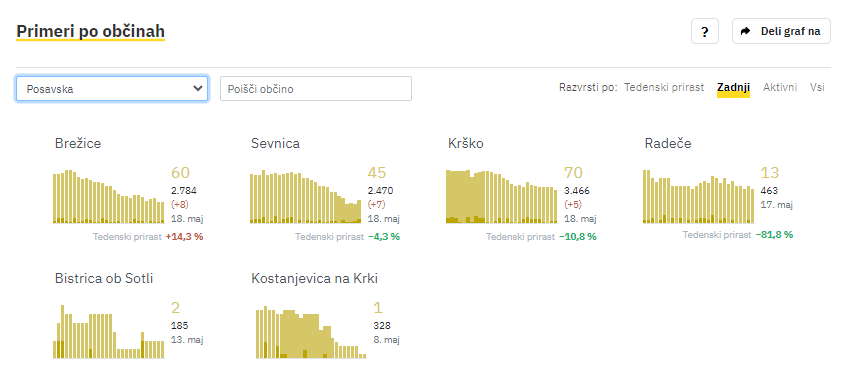Click the Brežice bar chart
Image resolution: width=853 pixels, height=387 pixels.
tap(108, 196)
